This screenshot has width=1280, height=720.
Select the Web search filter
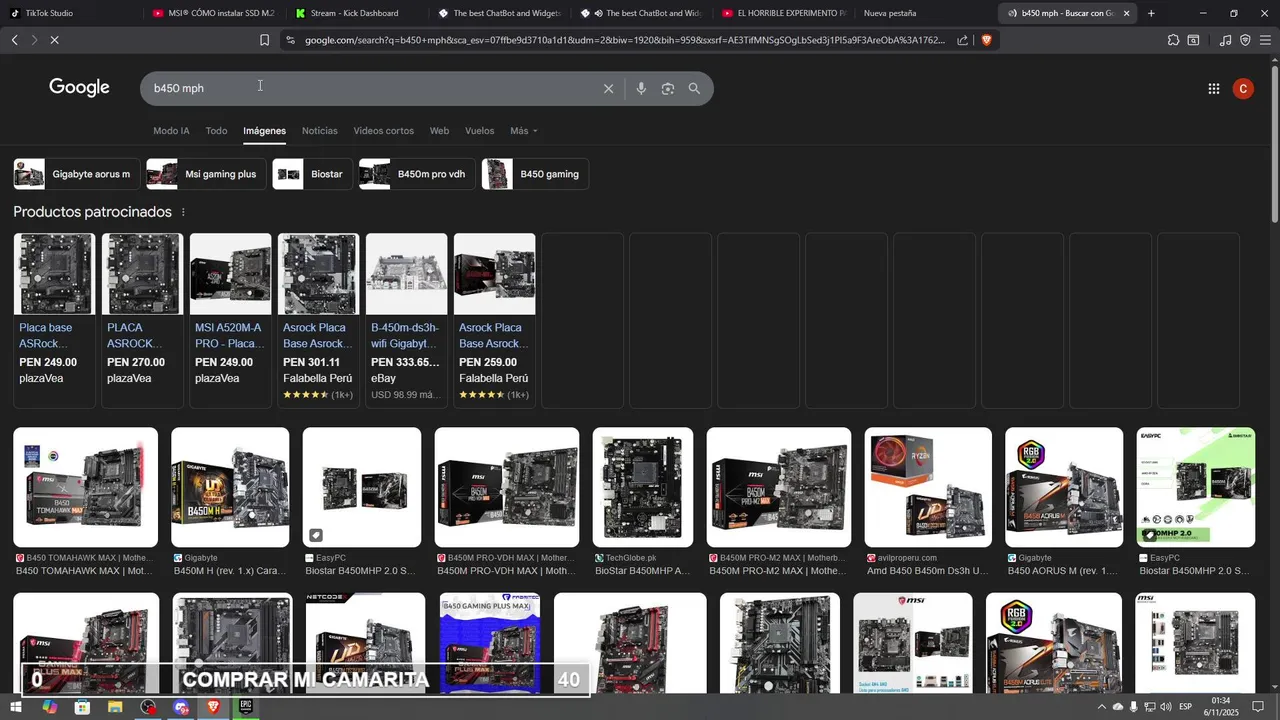pyautogui.click(x=439, y=131)
